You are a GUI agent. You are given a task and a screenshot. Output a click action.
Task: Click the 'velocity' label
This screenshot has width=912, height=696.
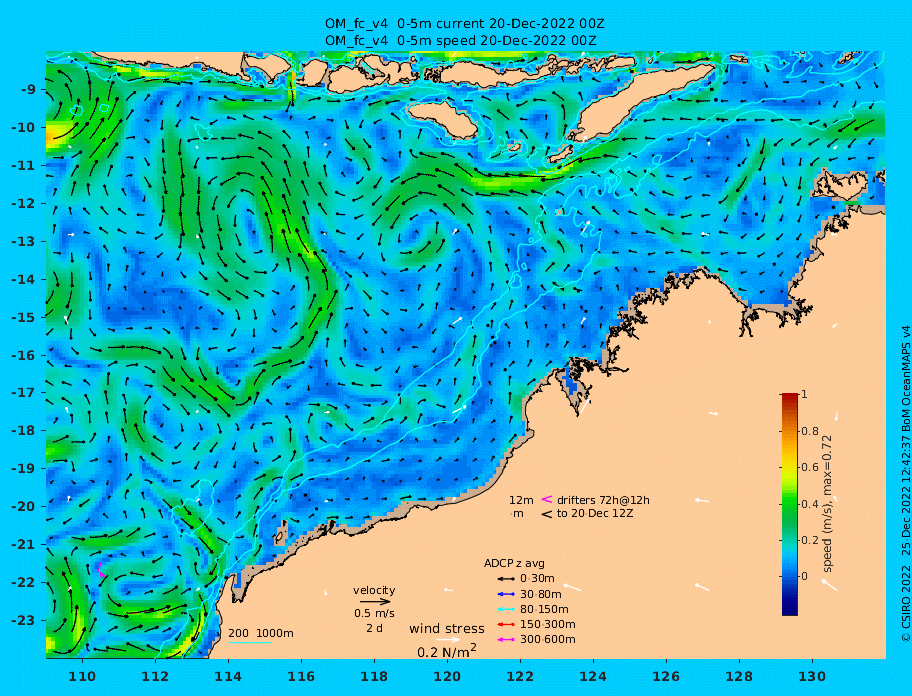[x=374, y=590]
